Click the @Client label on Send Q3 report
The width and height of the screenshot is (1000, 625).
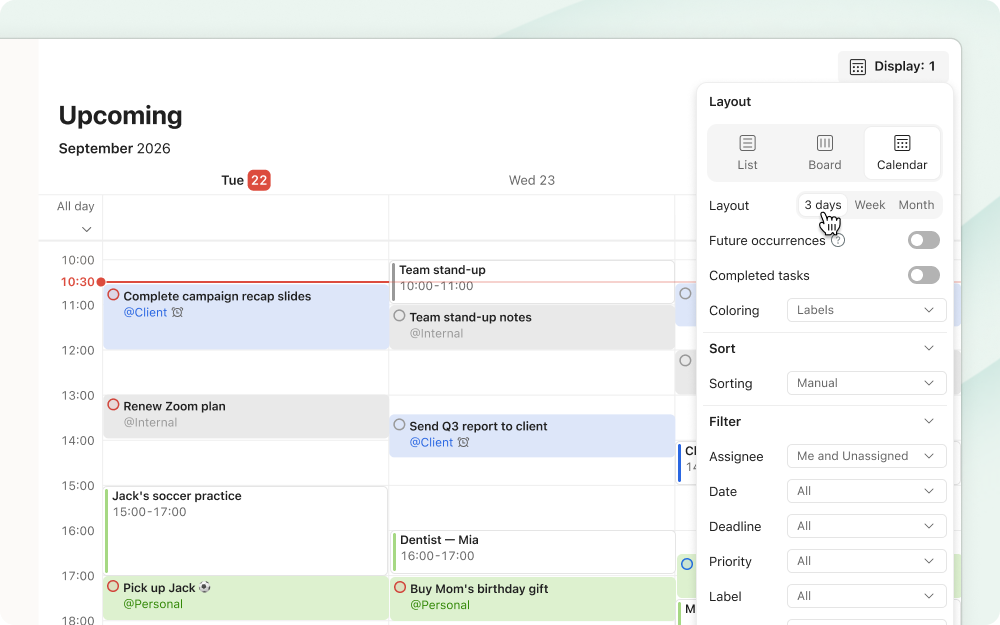431,443
